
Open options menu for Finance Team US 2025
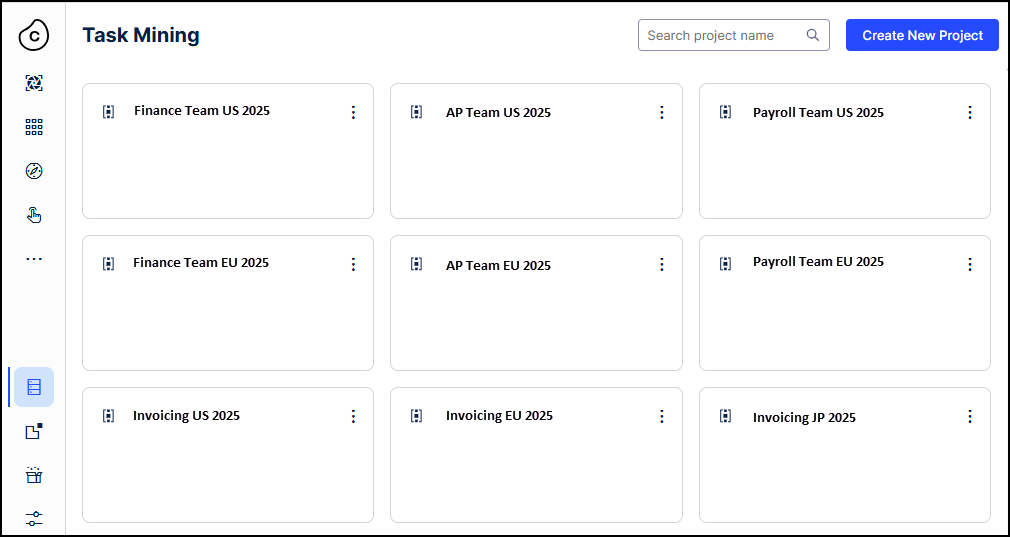(353, 112)
